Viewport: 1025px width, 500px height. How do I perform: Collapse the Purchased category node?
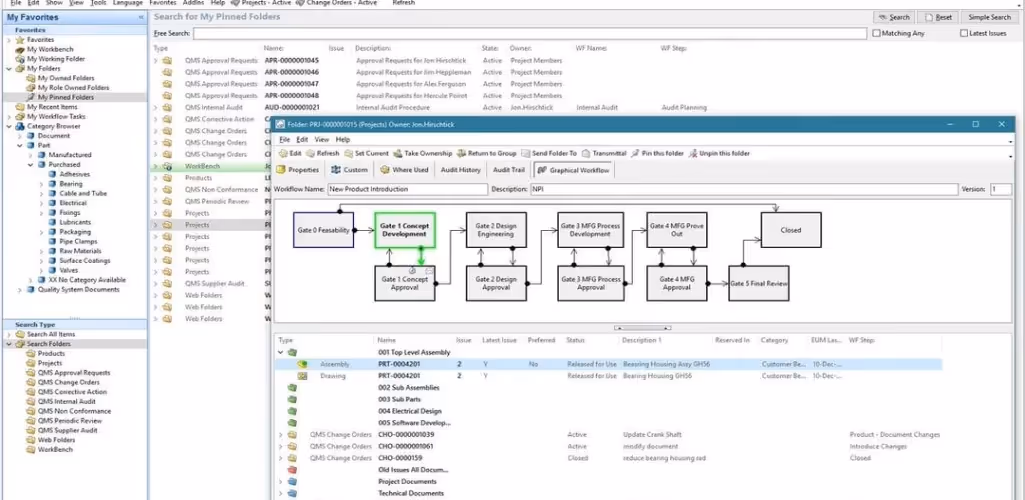pos(31,165)
